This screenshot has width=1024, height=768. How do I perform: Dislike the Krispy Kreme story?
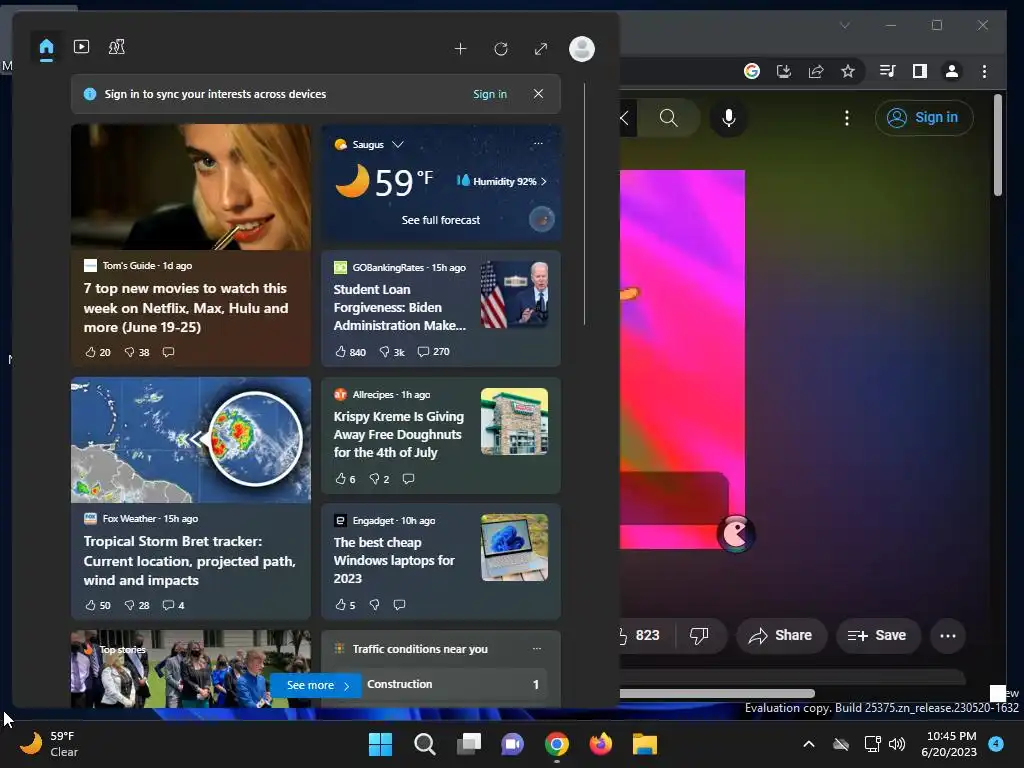379,479
